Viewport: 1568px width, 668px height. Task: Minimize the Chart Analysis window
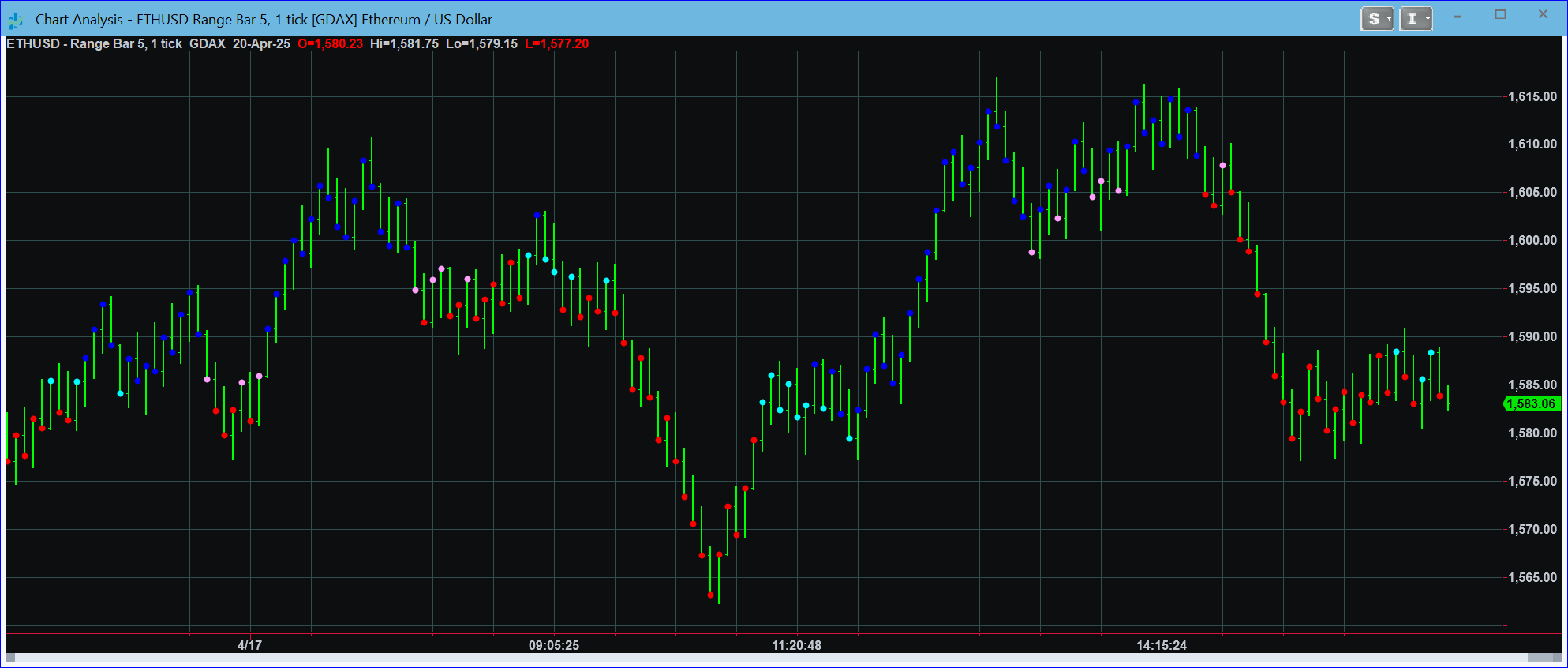coord(1458,17)
